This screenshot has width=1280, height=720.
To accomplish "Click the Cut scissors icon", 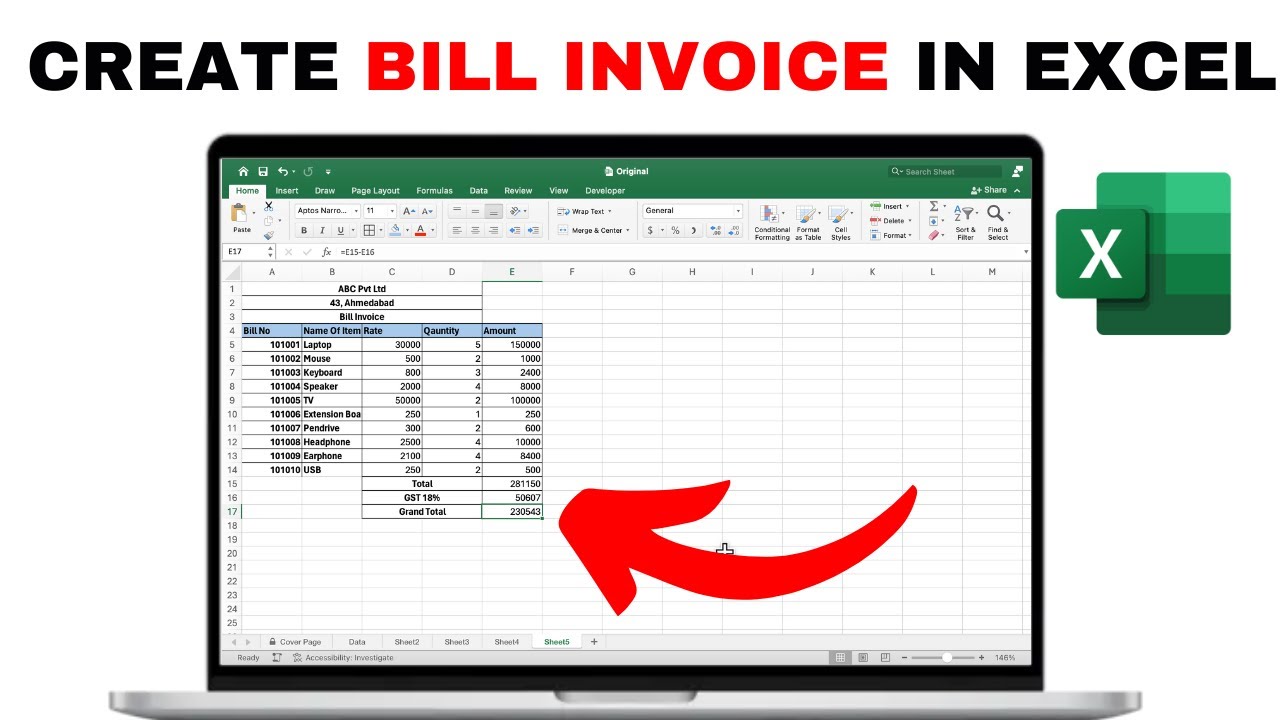I will 268,205.
